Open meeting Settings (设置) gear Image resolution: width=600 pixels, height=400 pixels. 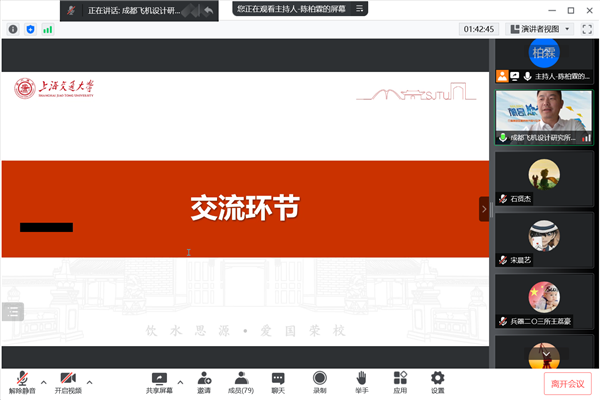437,380
